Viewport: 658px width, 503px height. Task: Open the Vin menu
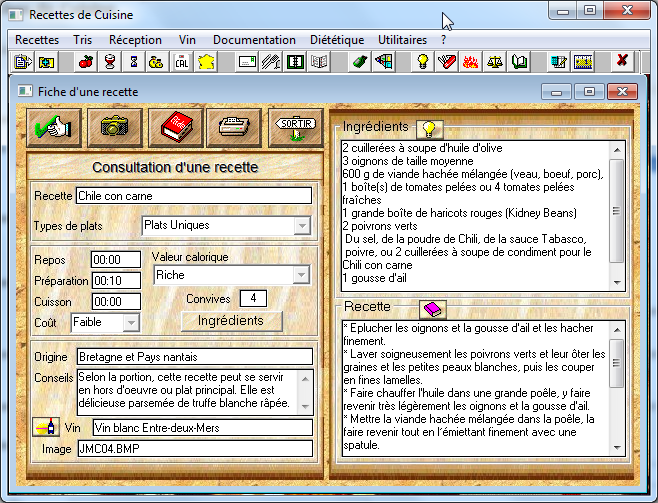[x=187, y=40]
